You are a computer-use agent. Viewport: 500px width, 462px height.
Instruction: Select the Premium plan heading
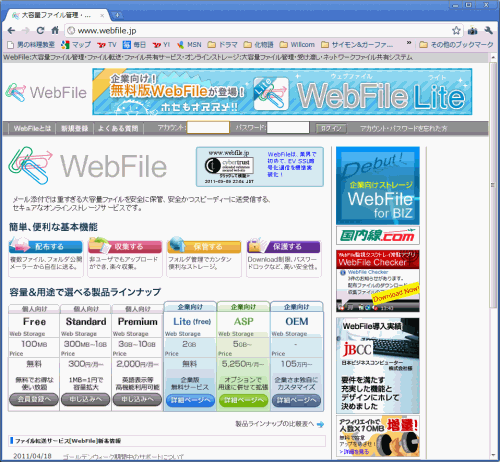[x=138, y=322]
